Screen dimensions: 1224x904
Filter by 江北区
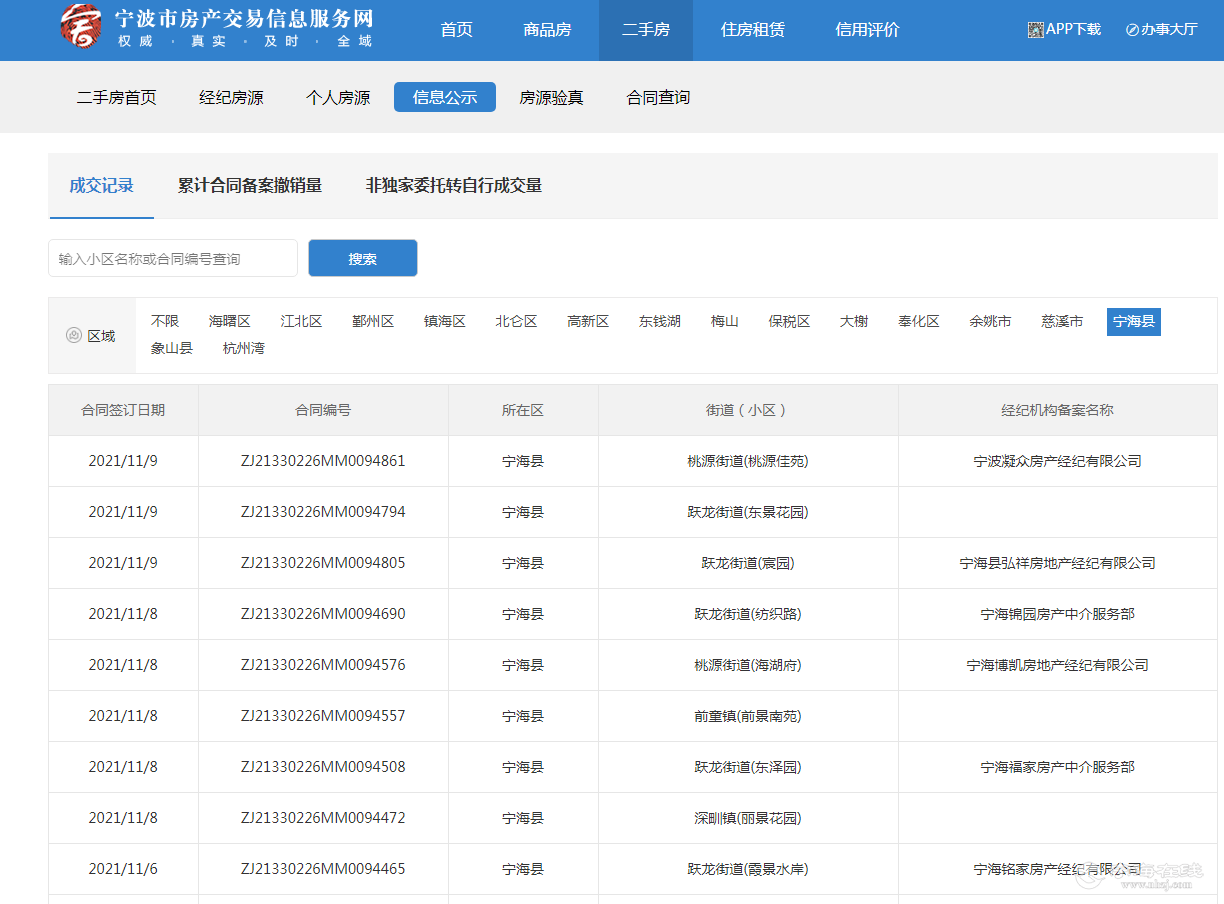click(302, 322)
